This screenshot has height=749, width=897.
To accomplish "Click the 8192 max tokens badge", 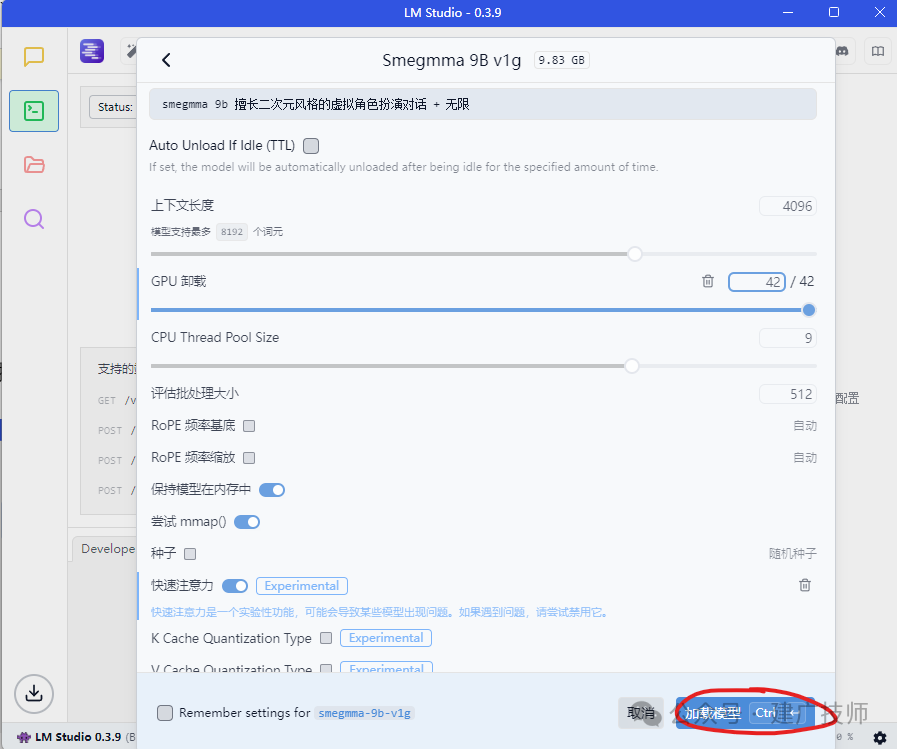I will click(x=232, y=232).
